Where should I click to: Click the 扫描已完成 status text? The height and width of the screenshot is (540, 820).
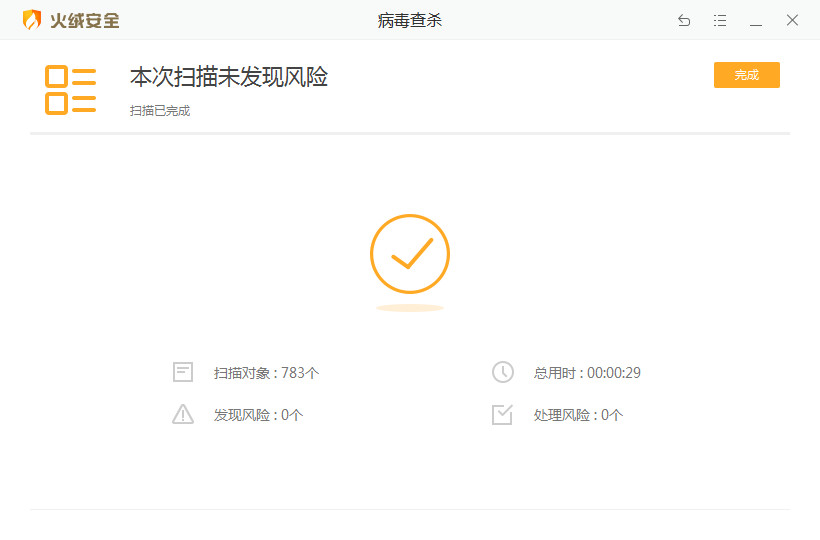coord(160,111)
